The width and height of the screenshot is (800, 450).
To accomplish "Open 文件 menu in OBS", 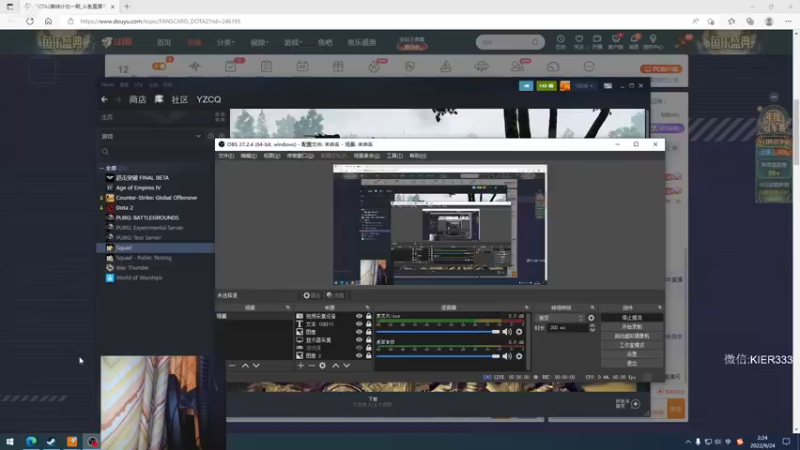I will [226, 156].
